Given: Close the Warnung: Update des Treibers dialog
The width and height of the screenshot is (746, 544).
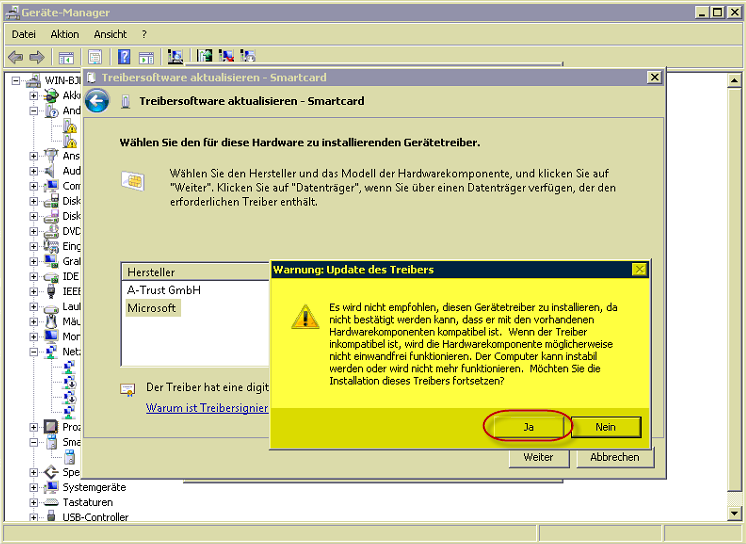Looking at the screenshot, I should pyautogui.click(x=639, y=270).
